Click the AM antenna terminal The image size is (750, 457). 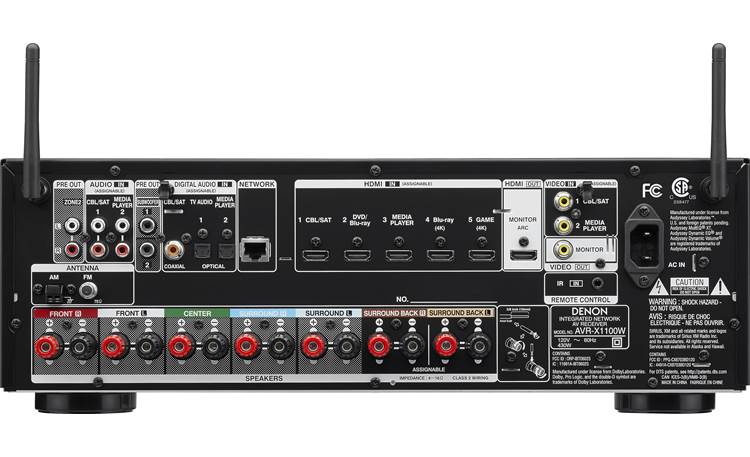pos(54,293)
